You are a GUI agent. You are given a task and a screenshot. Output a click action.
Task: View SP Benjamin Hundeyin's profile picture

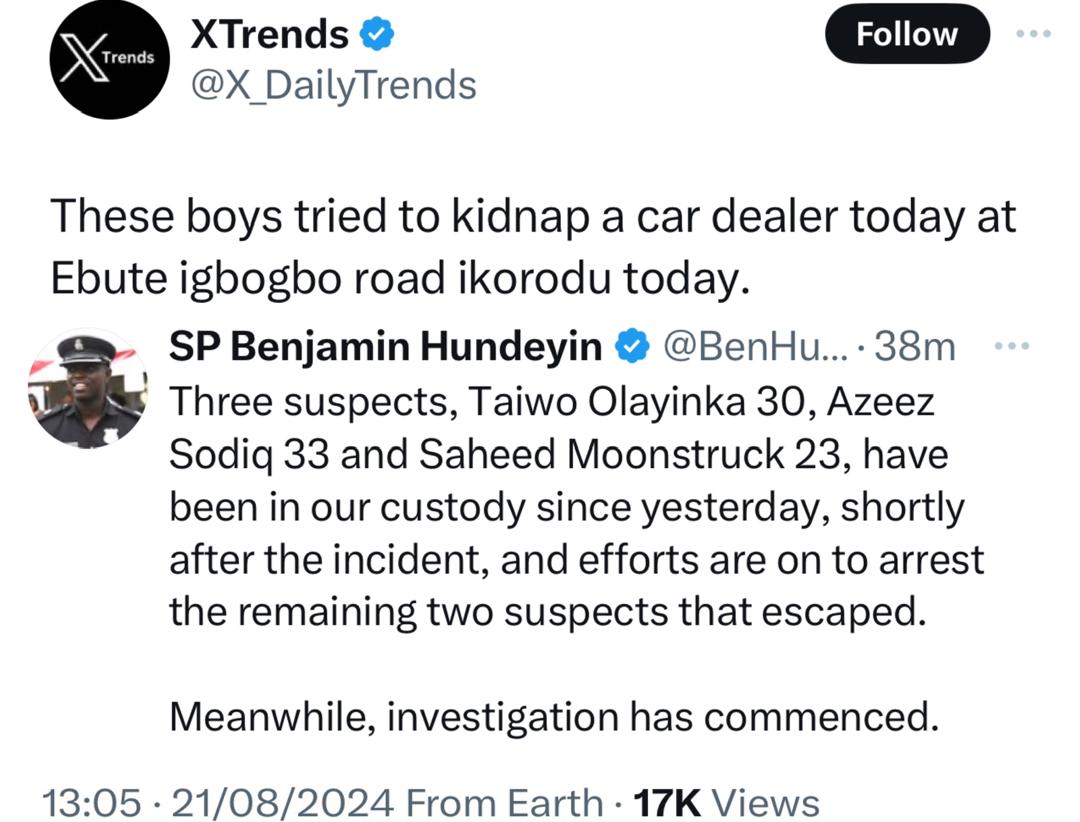[x=87, y=388]
